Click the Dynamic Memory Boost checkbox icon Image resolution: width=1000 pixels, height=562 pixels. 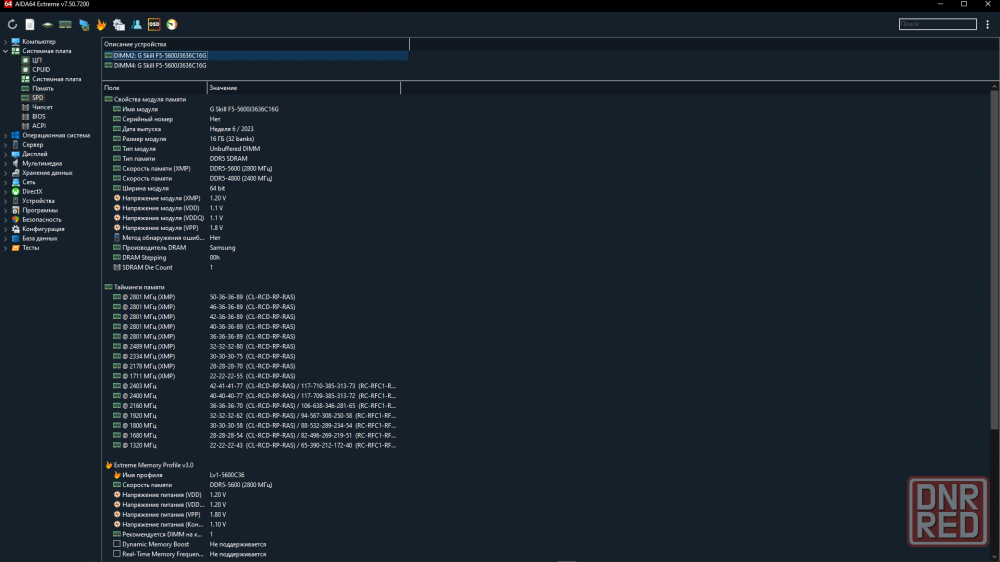[x=117, y=544]
